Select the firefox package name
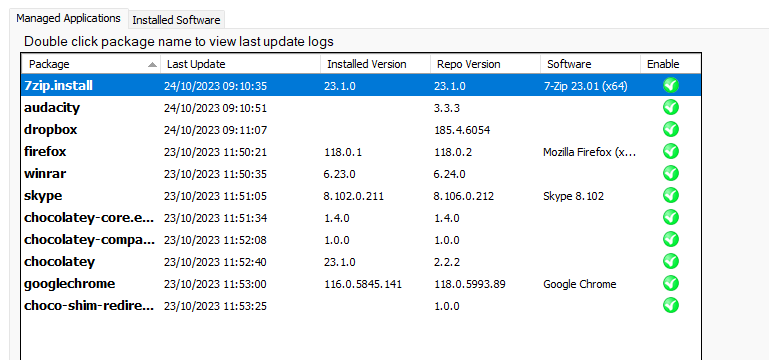Screen dimensions: 769x360 click(x=45, y=152)
